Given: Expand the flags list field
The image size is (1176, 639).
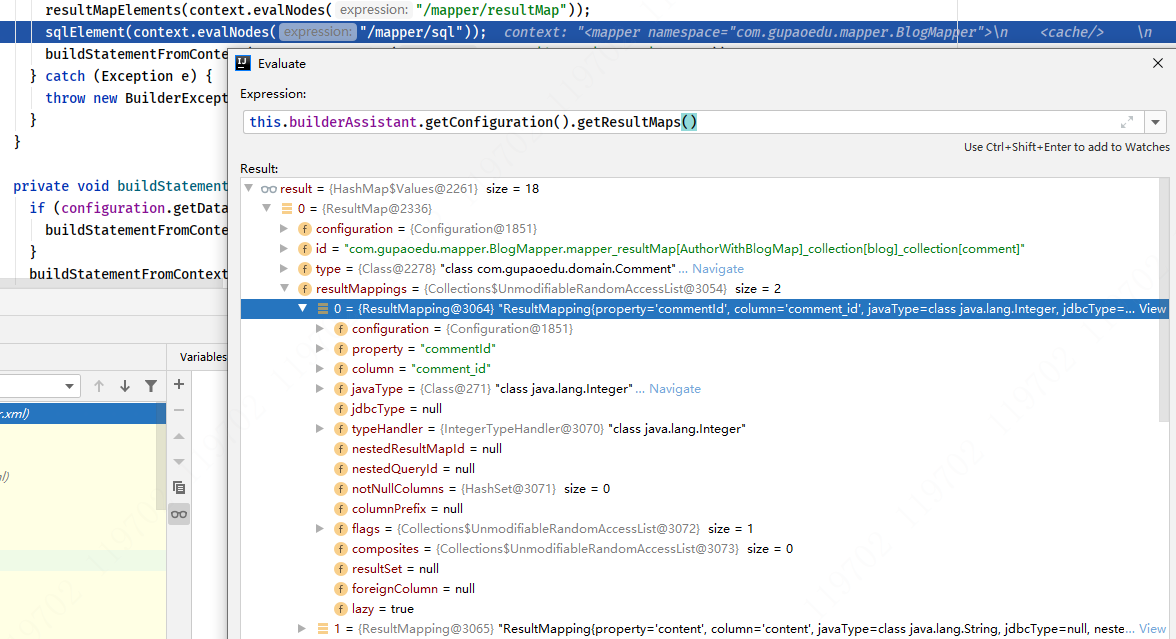Looking at the screenshot, I should (320, 529).
